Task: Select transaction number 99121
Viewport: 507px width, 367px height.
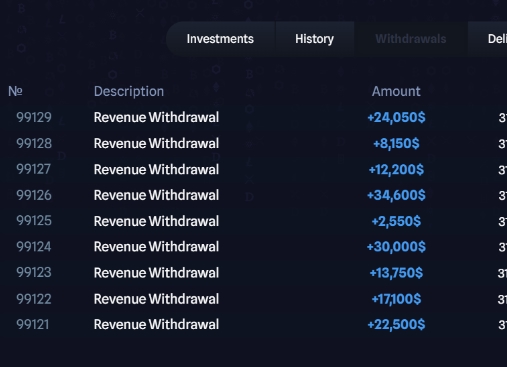Action: [33, 324]
